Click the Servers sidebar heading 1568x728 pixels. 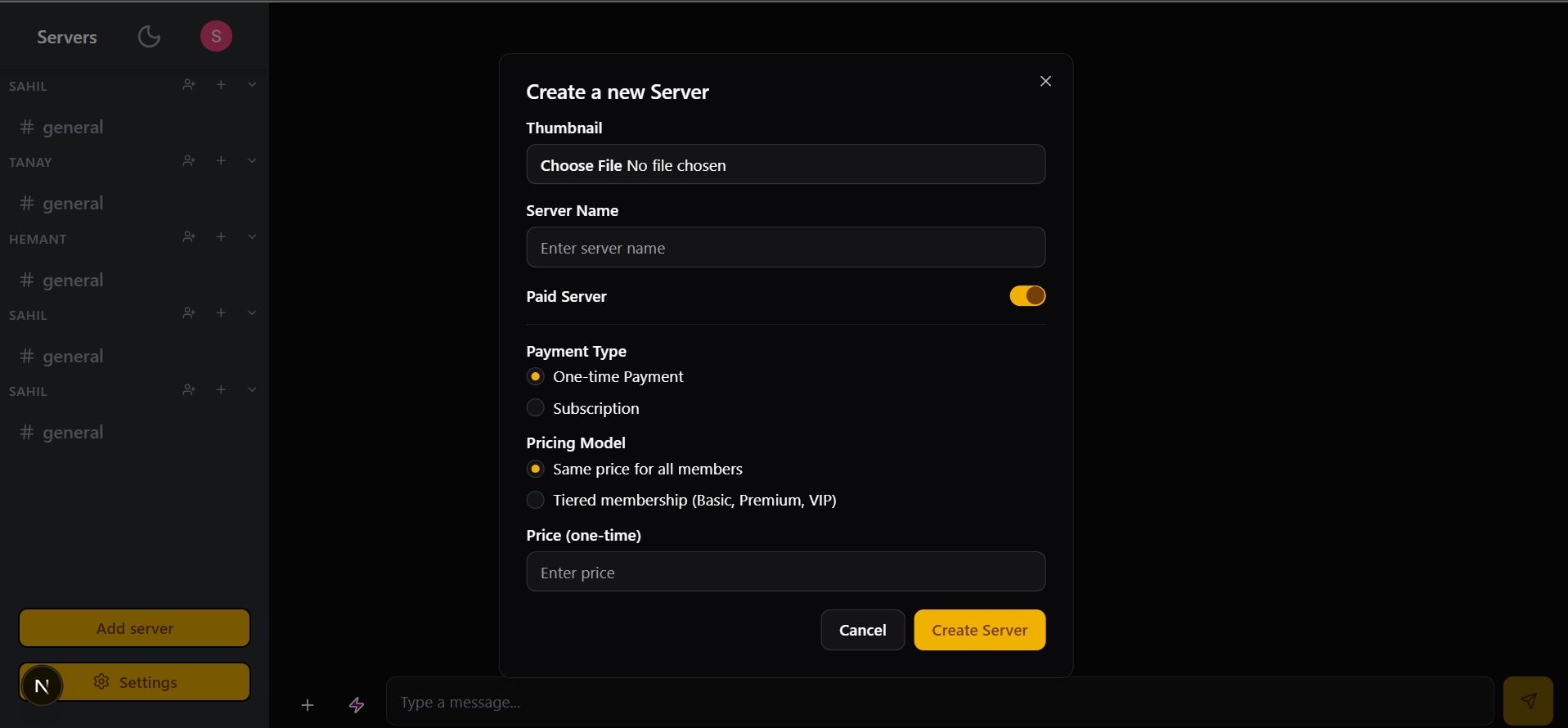click(x=67, y=37)
